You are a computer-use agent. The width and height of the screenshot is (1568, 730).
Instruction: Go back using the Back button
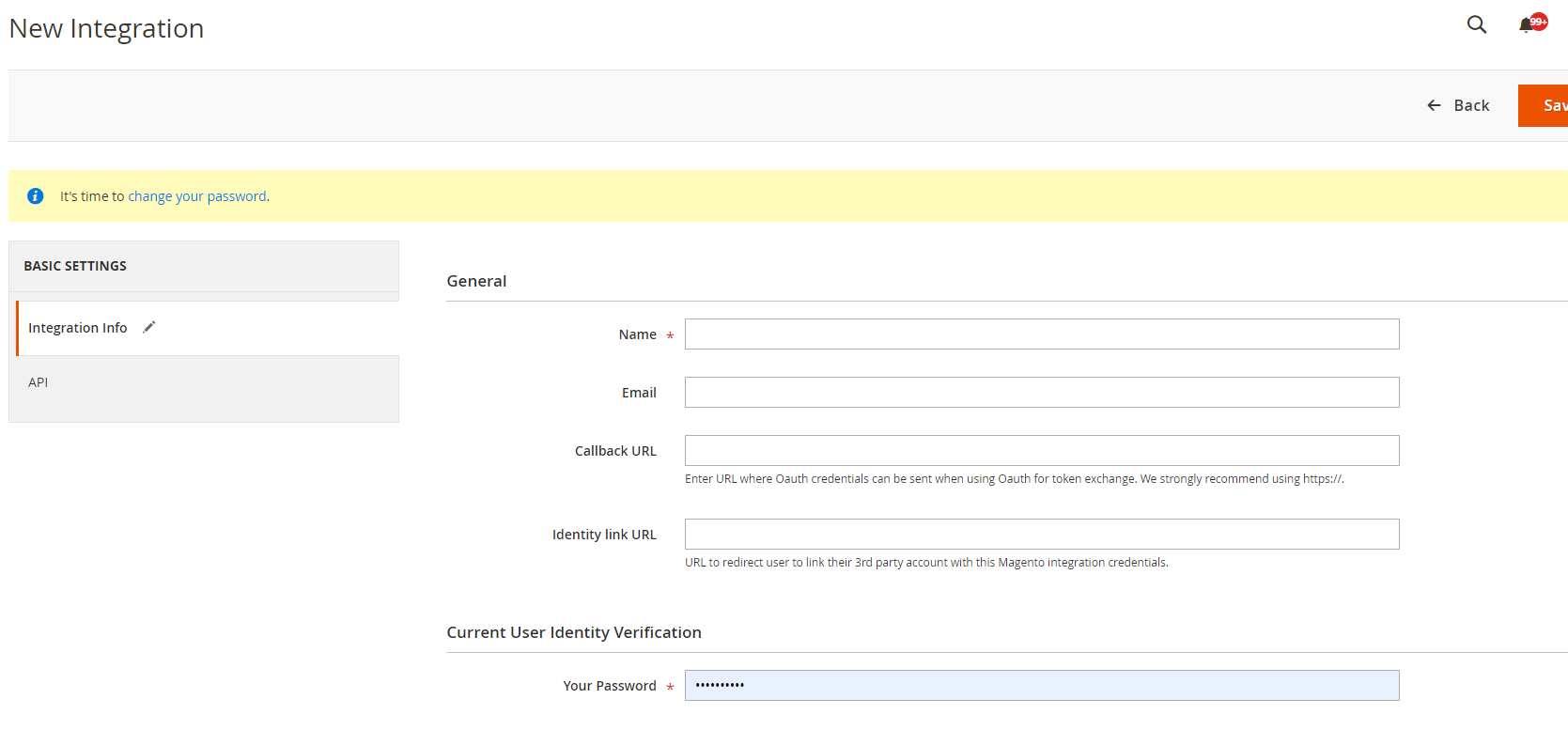[1458, 105]
